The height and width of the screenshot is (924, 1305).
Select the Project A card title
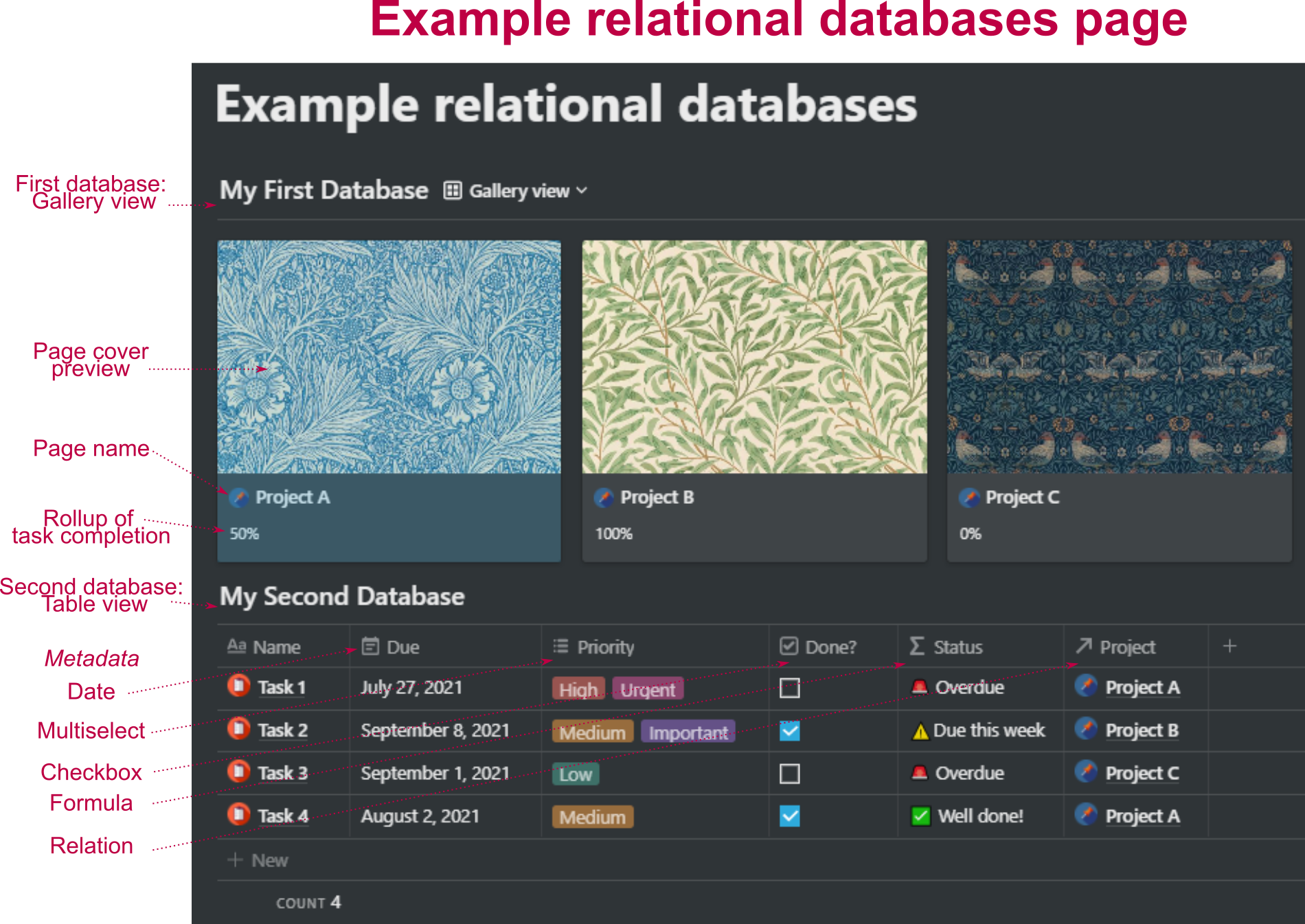pos(293,497)
